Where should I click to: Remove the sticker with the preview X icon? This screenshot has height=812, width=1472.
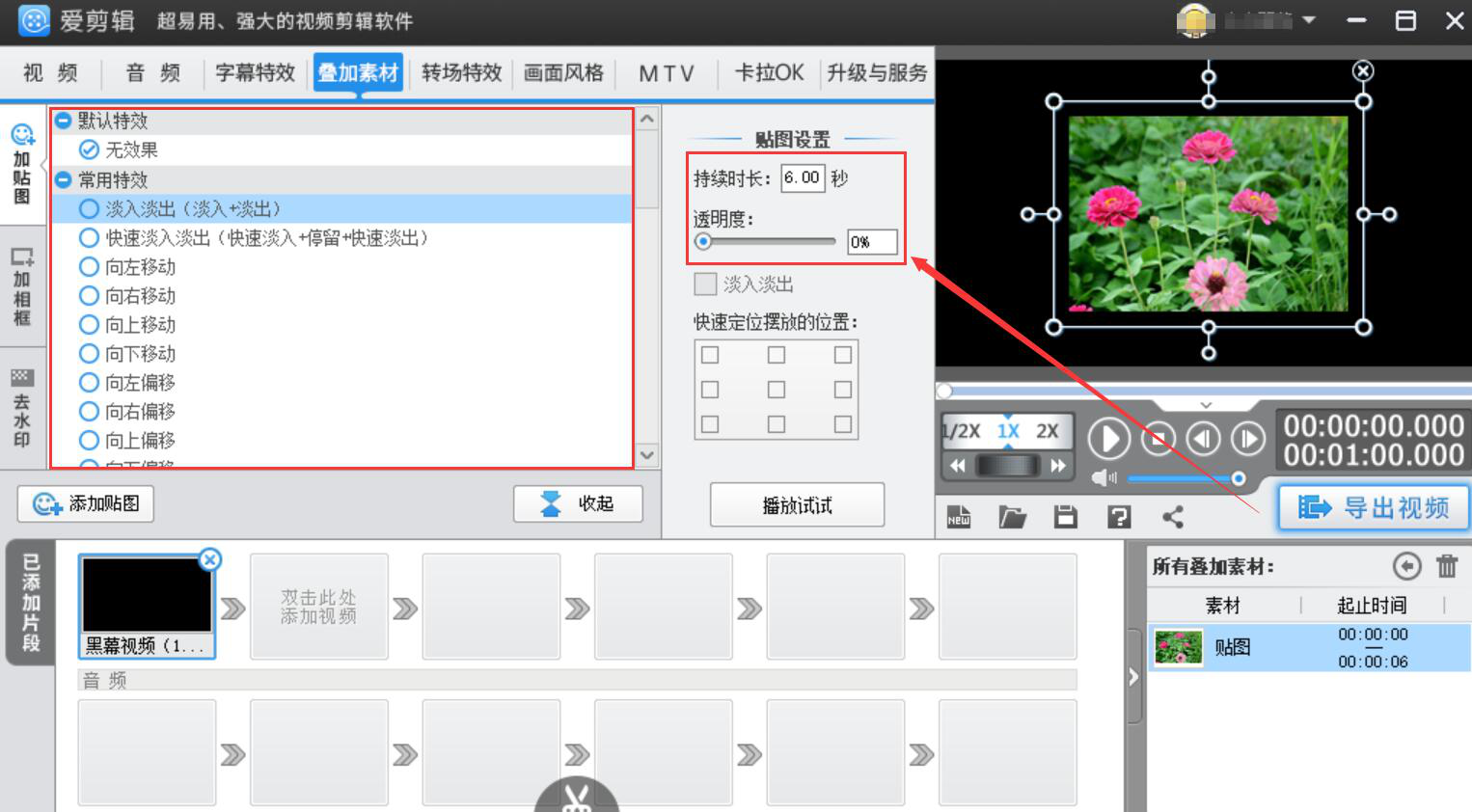1363,70
